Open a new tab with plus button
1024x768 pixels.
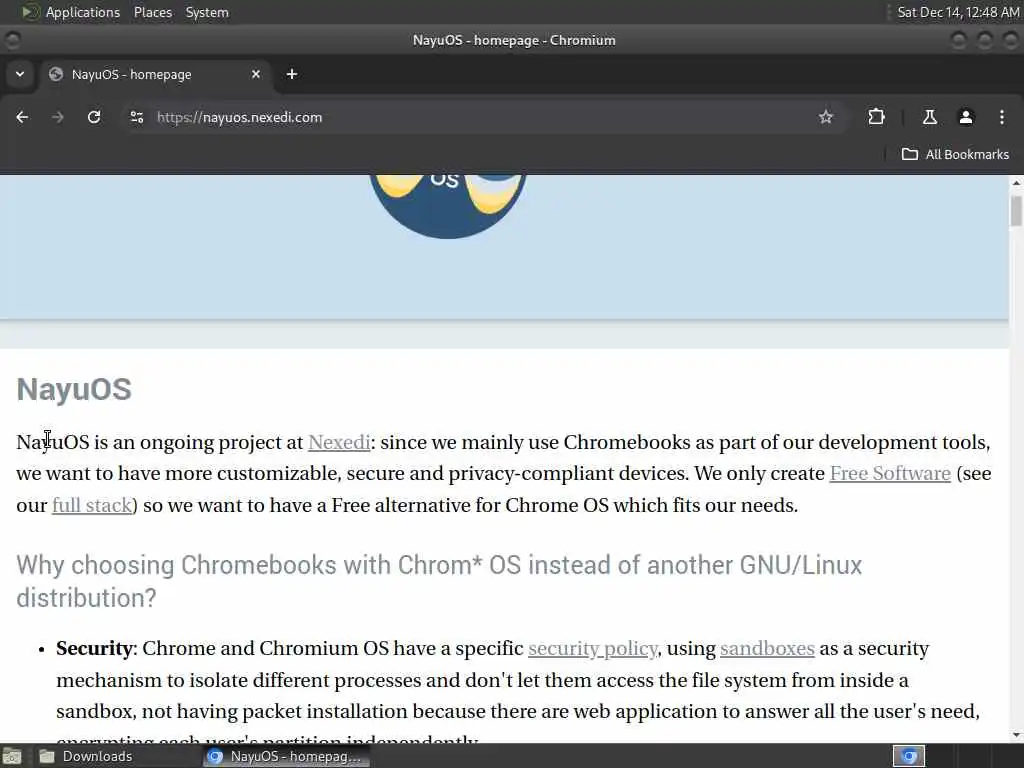292,74
